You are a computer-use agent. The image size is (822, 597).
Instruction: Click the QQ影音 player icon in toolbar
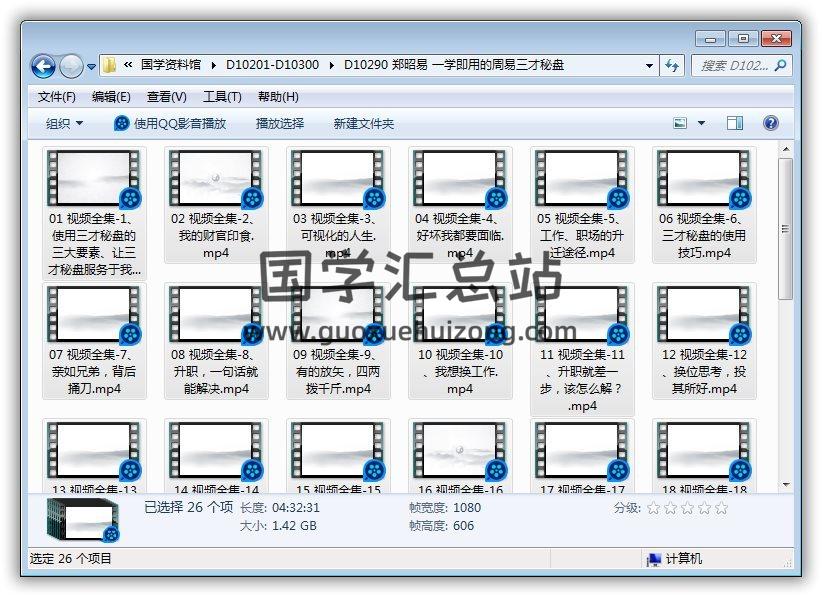coord(121,123)
